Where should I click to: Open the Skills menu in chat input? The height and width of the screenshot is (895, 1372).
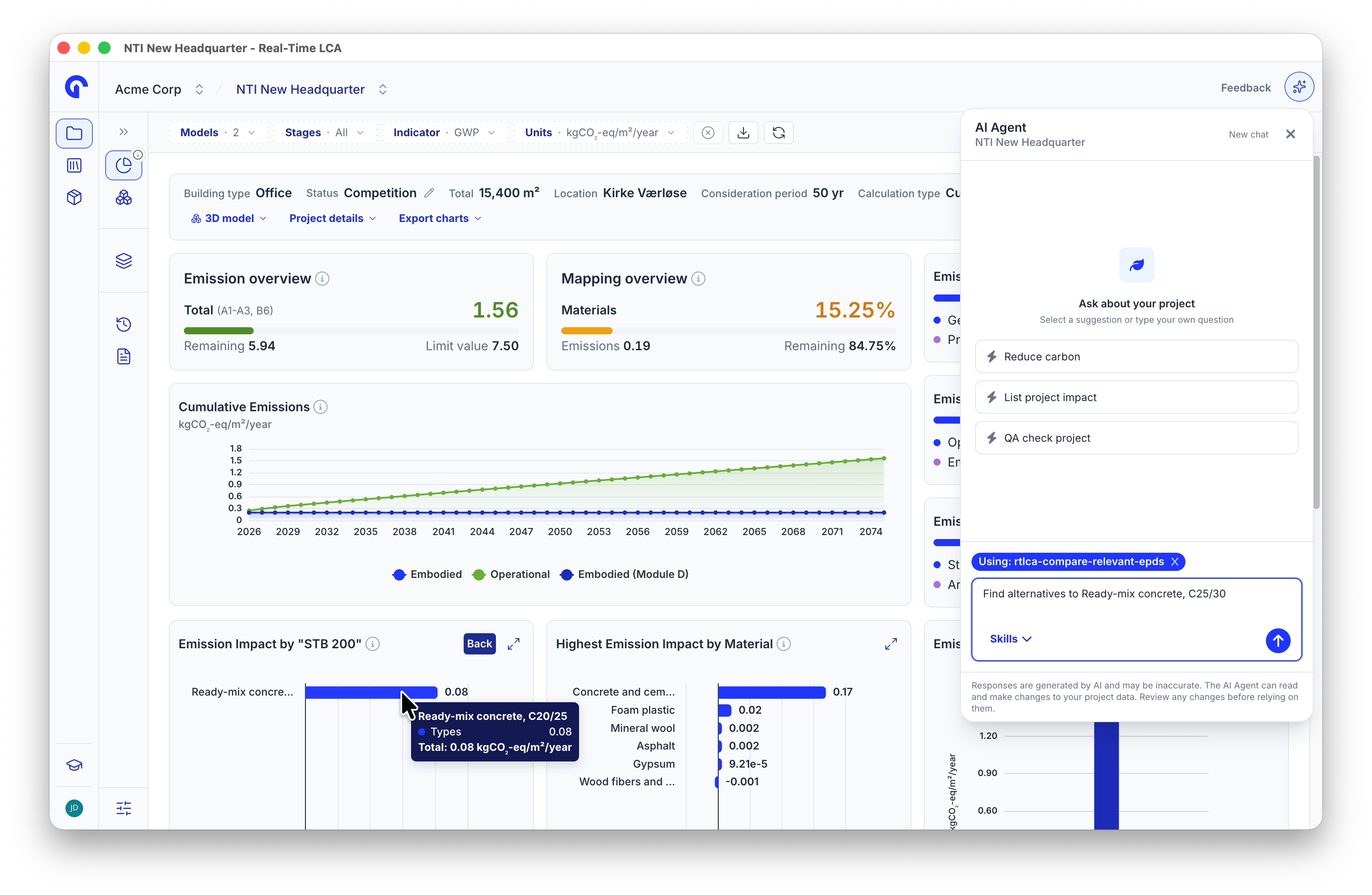[1010, 639]
